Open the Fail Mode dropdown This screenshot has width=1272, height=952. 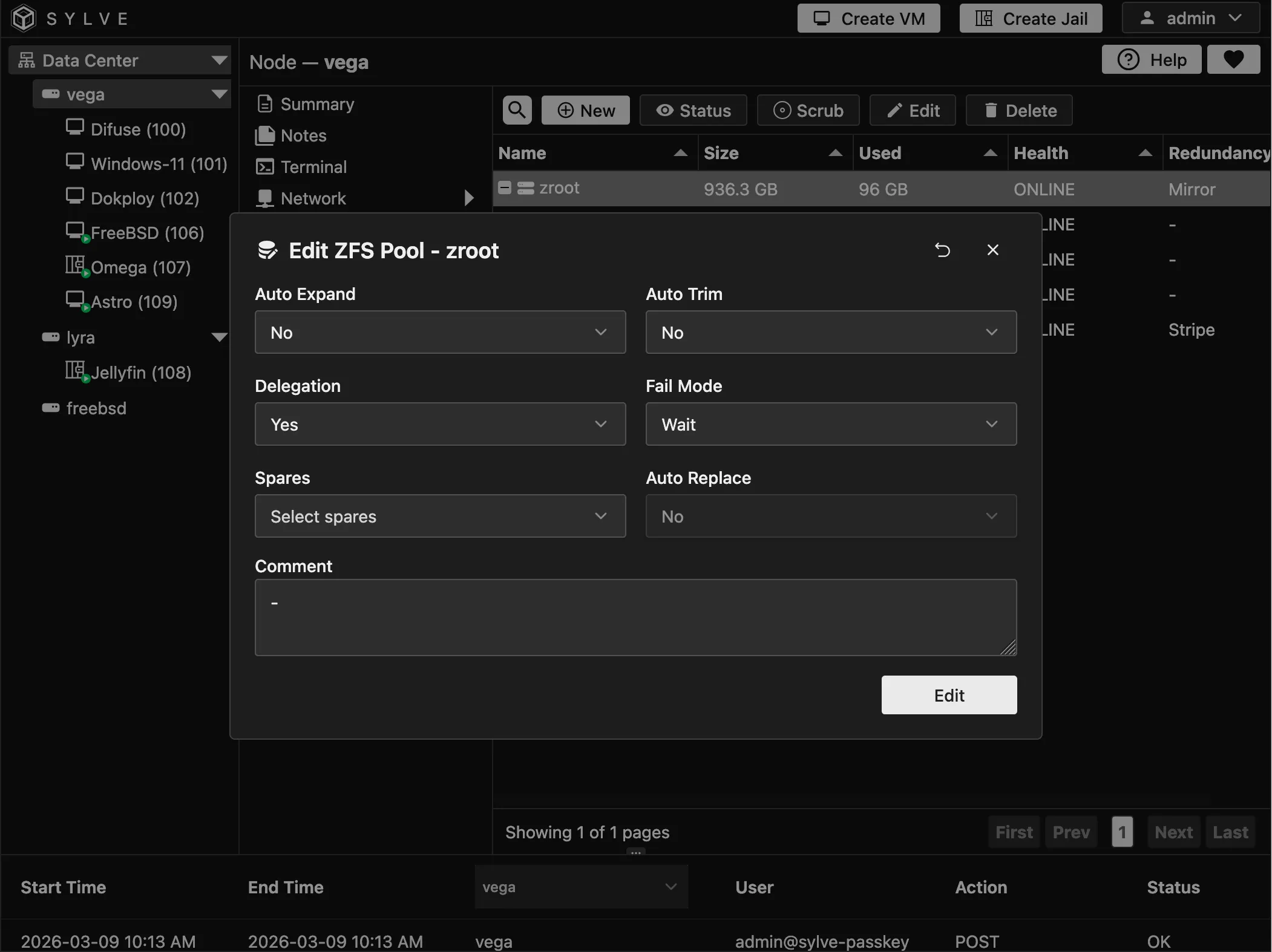point(830,424)
